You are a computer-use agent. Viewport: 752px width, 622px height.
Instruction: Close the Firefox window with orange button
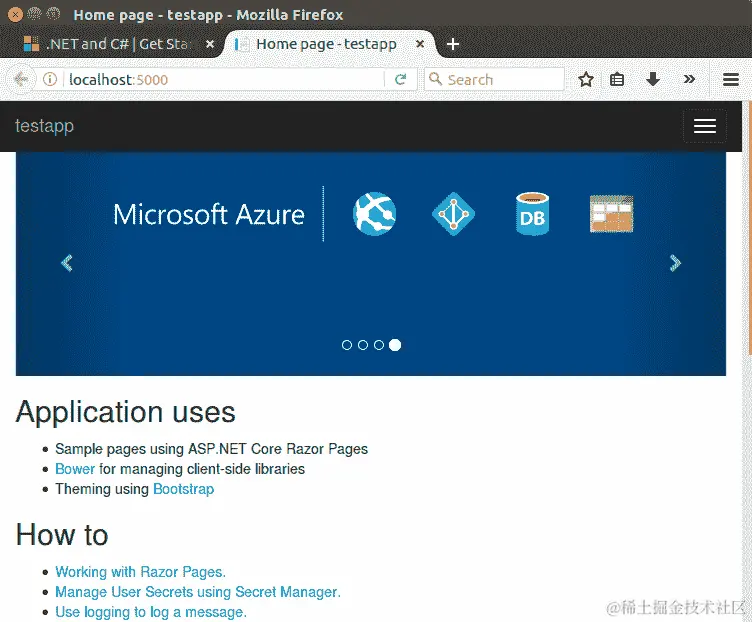click(x=15, y=15)
